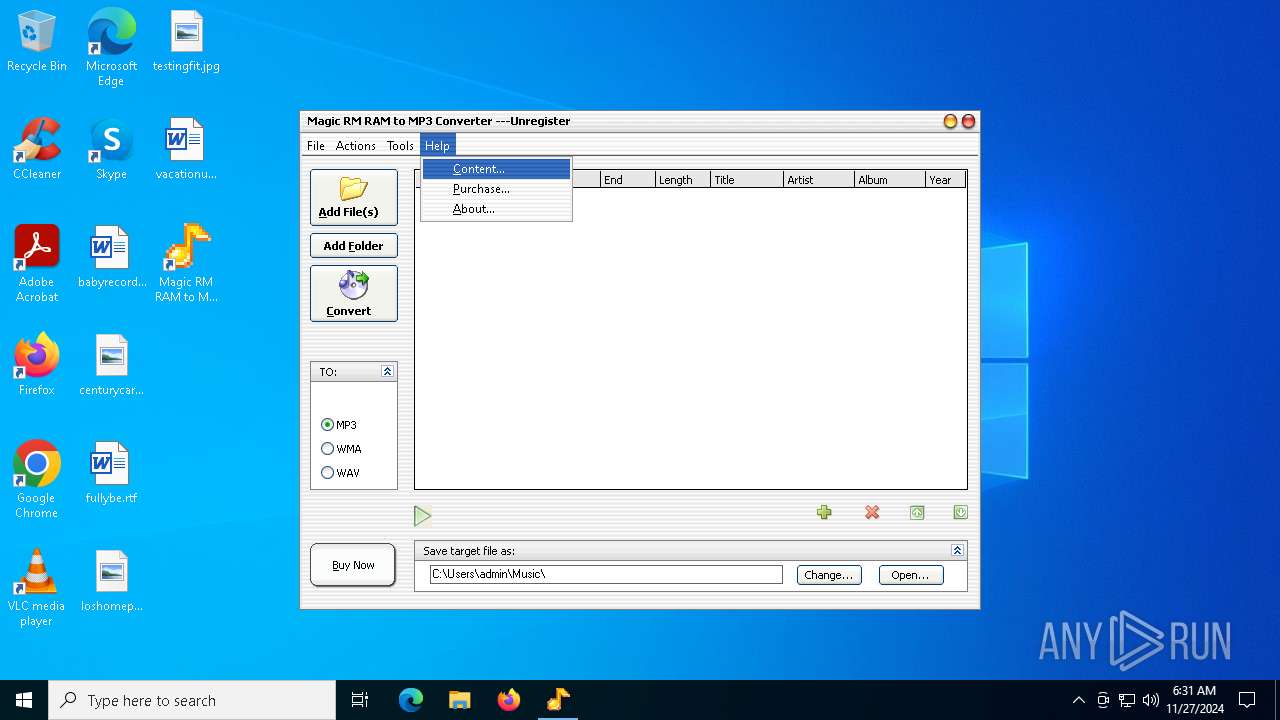Open Firefox desktop shortcut

(37, 365)
